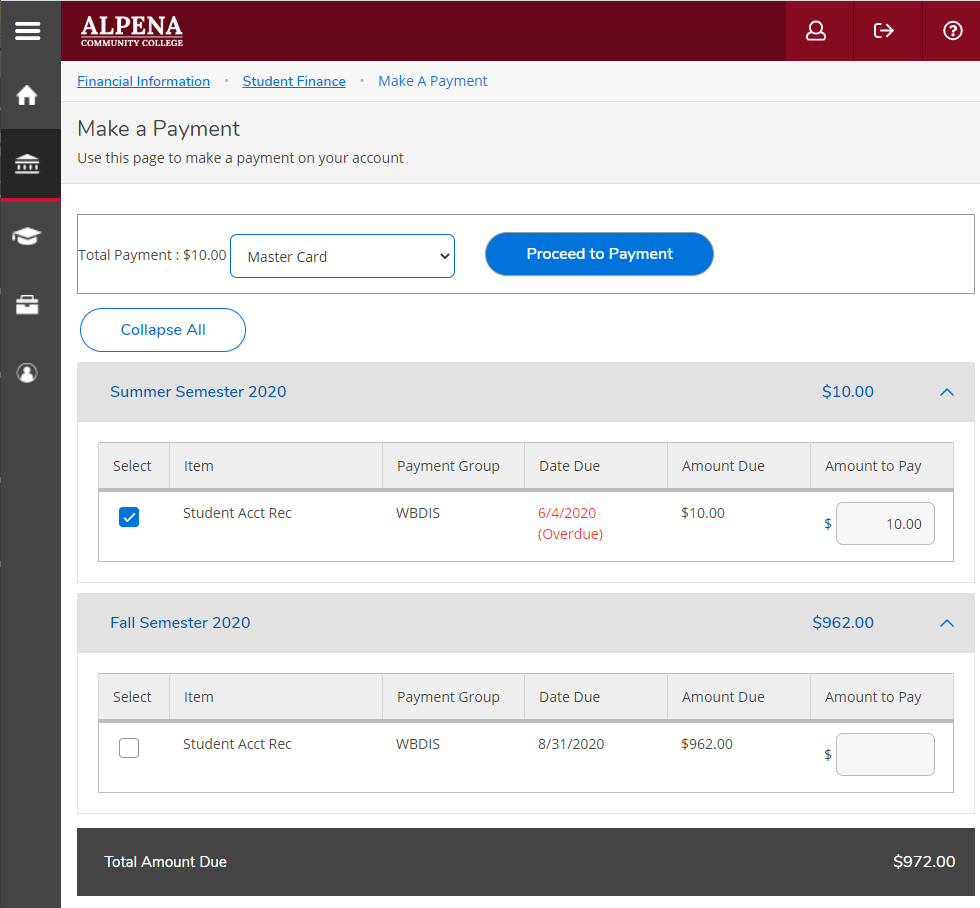Click Student Acct Rec in Fall Semester row

point(237,744)
